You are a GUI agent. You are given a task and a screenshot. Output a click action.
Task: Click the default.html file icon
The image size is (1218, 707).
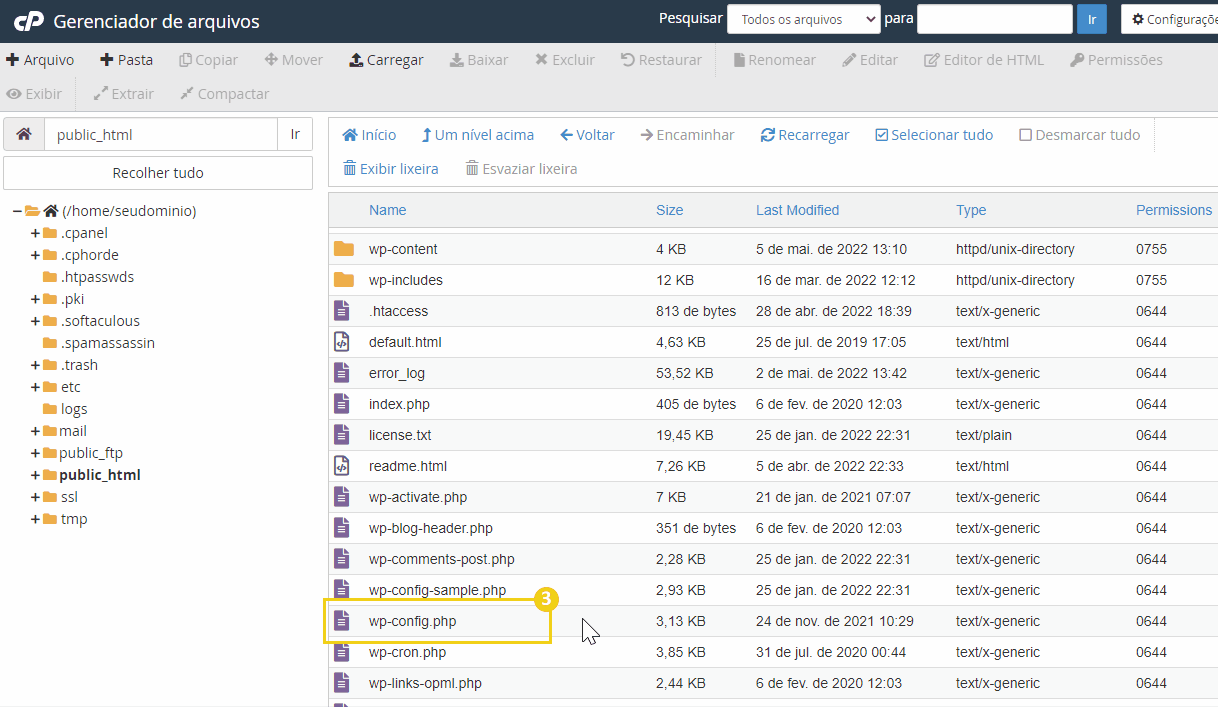point(342,342)
